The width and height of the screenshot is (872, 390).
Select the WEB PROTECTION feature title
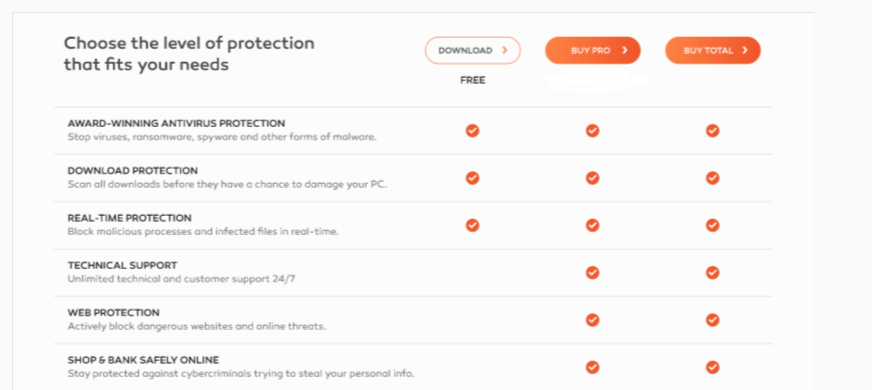[x=113, y=313]
